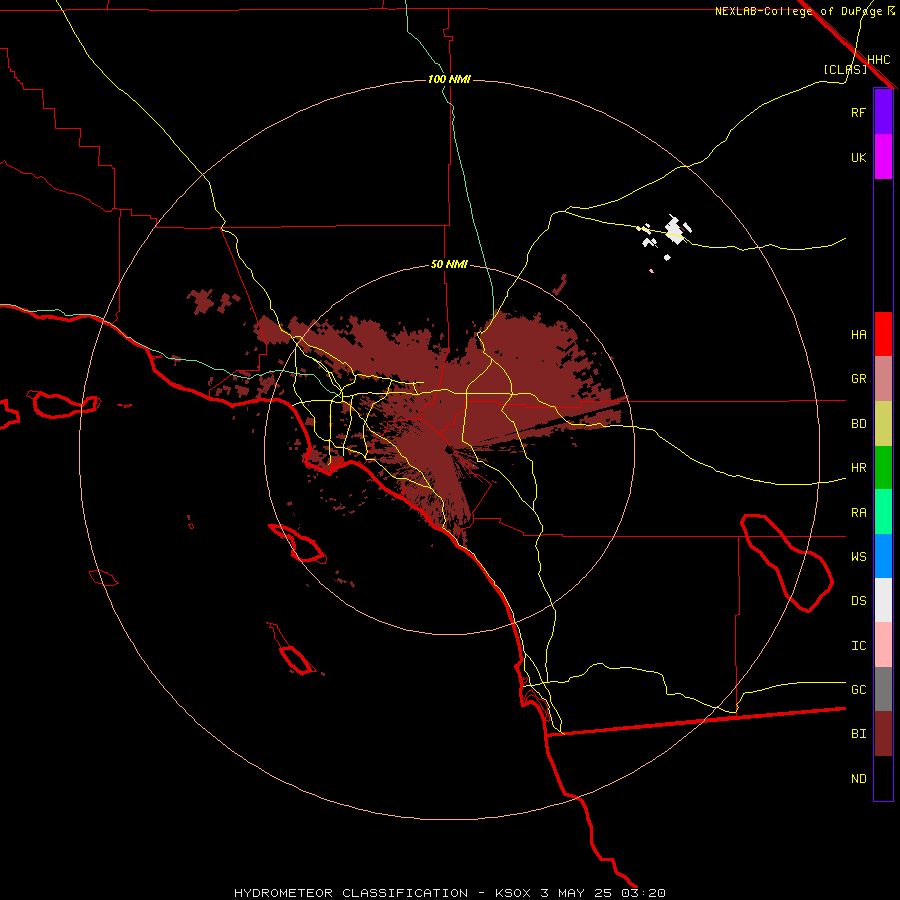Click the white dry snow echo cluster
This screenshot has width=900, height=900.
point(675,230)
